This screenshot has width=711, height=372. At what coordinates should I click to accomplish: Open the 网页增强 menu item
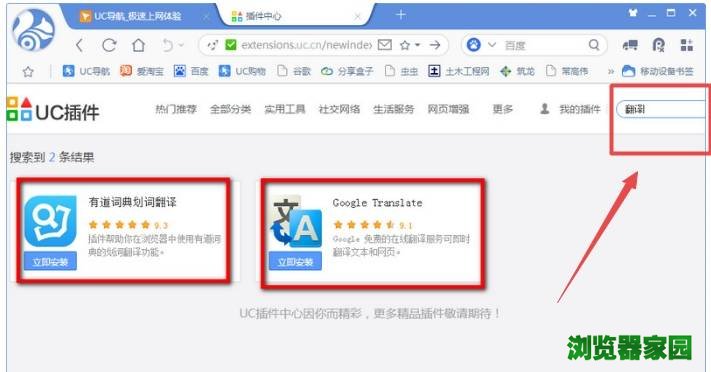pyautogui.click(x=448, y=109)
